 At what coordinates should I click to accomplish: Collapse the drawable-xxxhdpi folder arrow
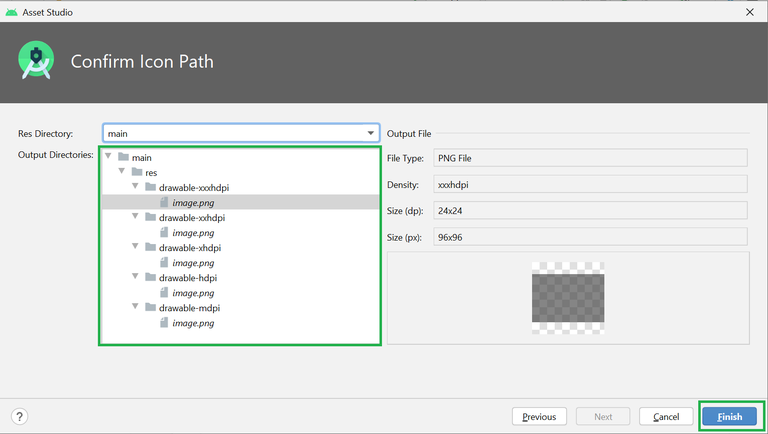click(x=135, y=187)
